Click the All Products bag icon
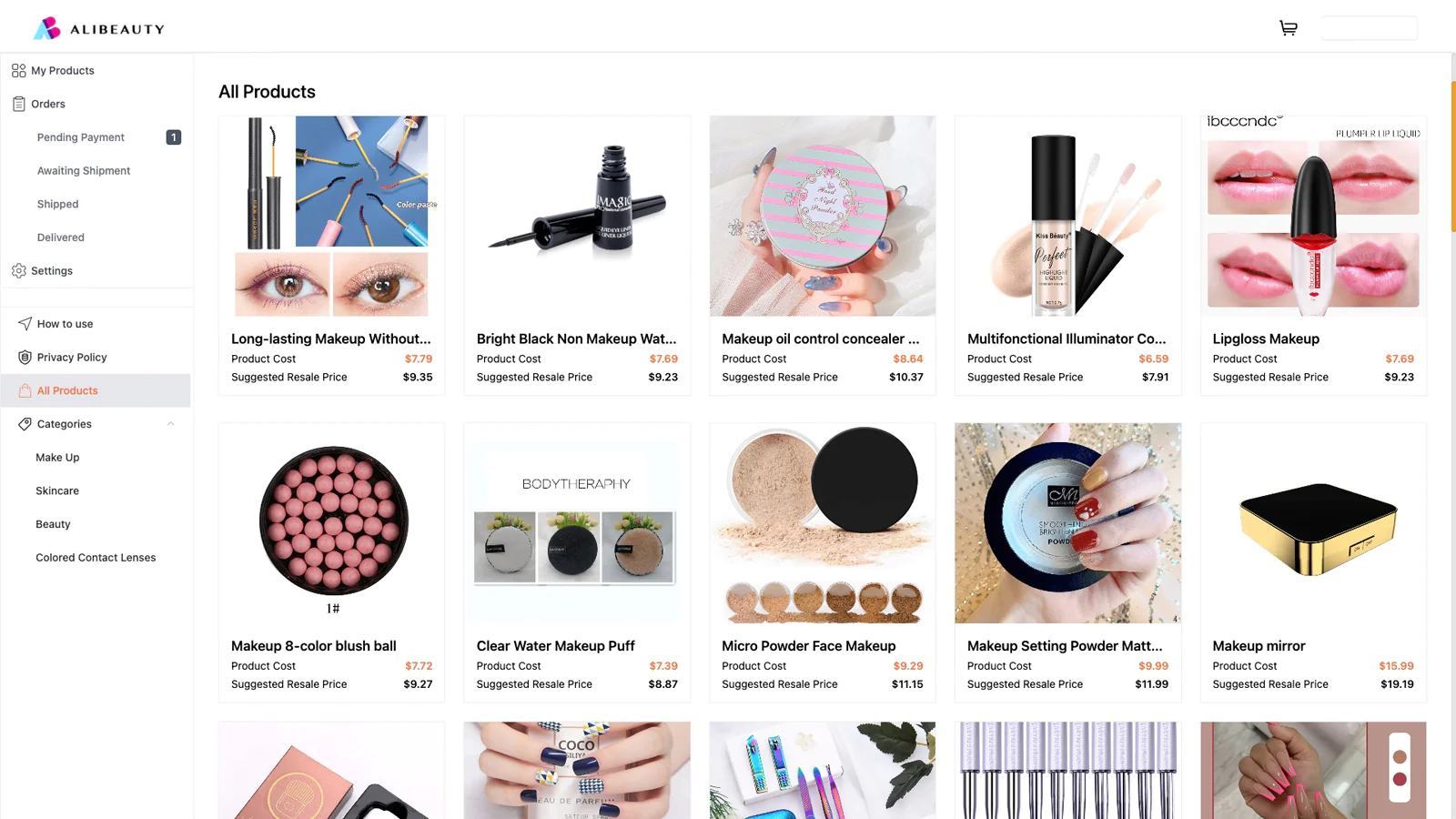This screenshot has height=819, width=1456. (x=25, y=390)
